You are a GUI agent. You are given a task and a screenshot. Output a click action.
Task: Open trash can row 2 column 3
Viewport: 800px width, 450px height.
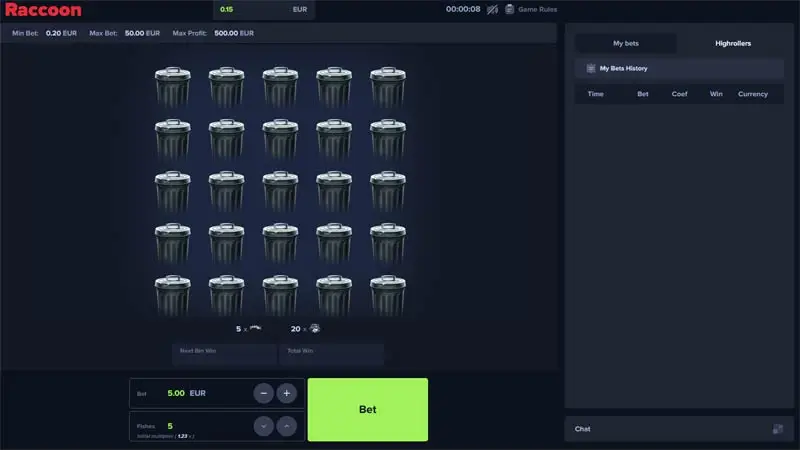pyautogui.click(x=280, y=139)
